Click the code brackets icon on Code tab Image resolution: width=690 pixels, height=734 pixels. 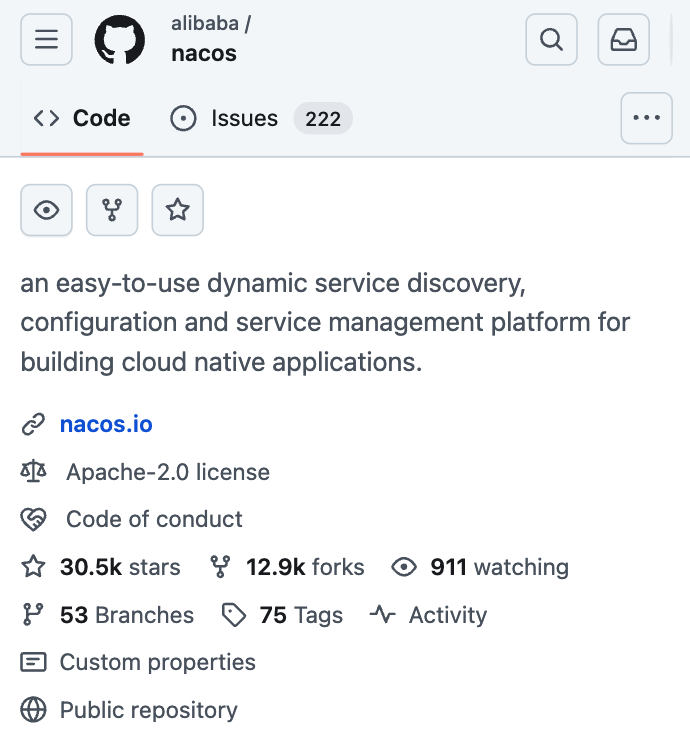tap(46, 118)
